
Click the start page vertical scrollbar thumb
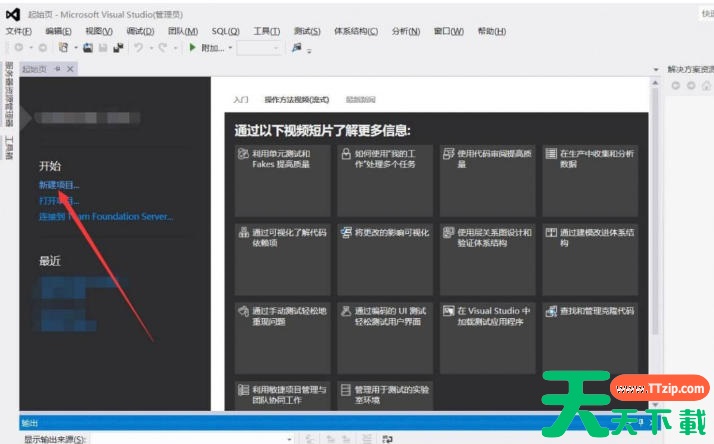tap(655, 212)
